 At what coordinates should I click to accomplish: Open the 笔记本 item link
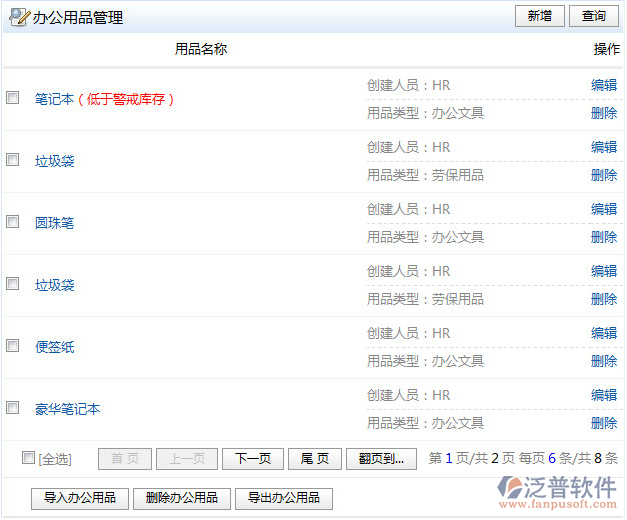coord(54,99)
